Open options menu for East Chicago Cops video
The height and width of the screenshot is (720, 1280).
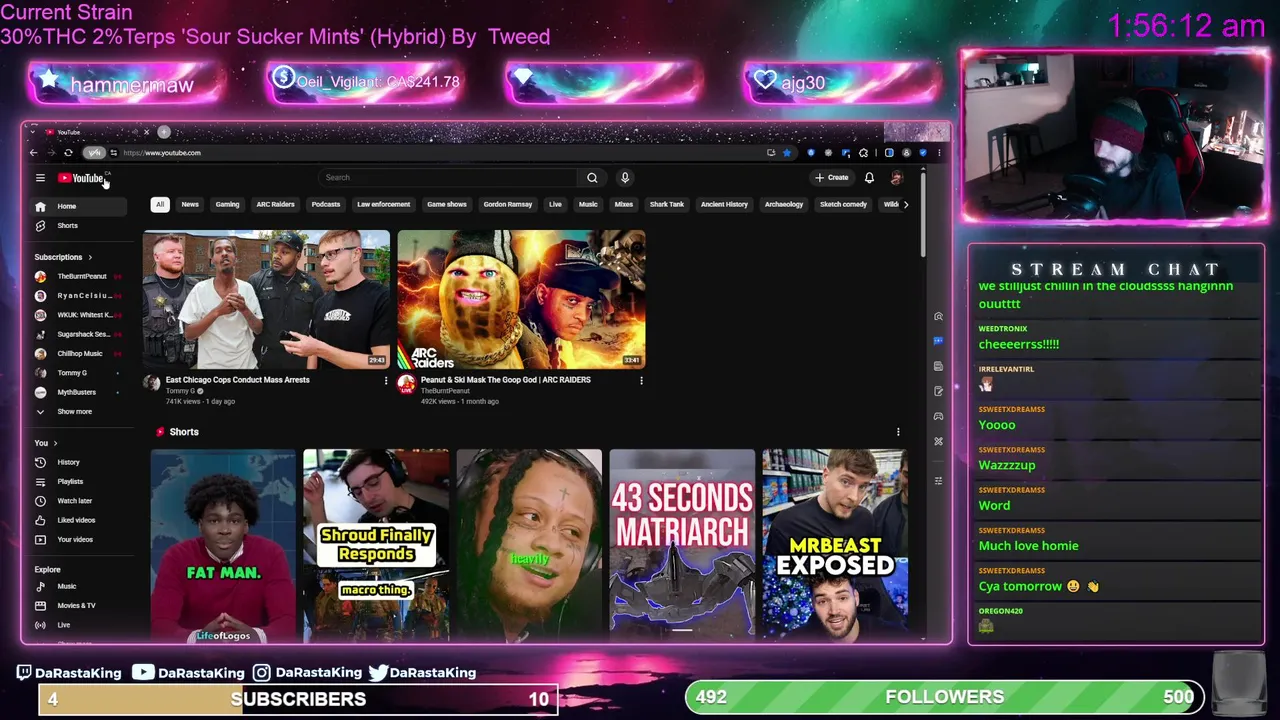386,380
